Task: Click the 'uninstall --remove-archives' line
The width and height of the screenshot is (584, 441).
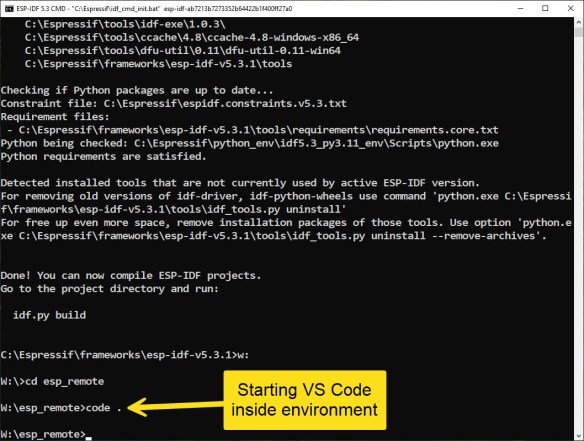Action: (x=274, y=236)
